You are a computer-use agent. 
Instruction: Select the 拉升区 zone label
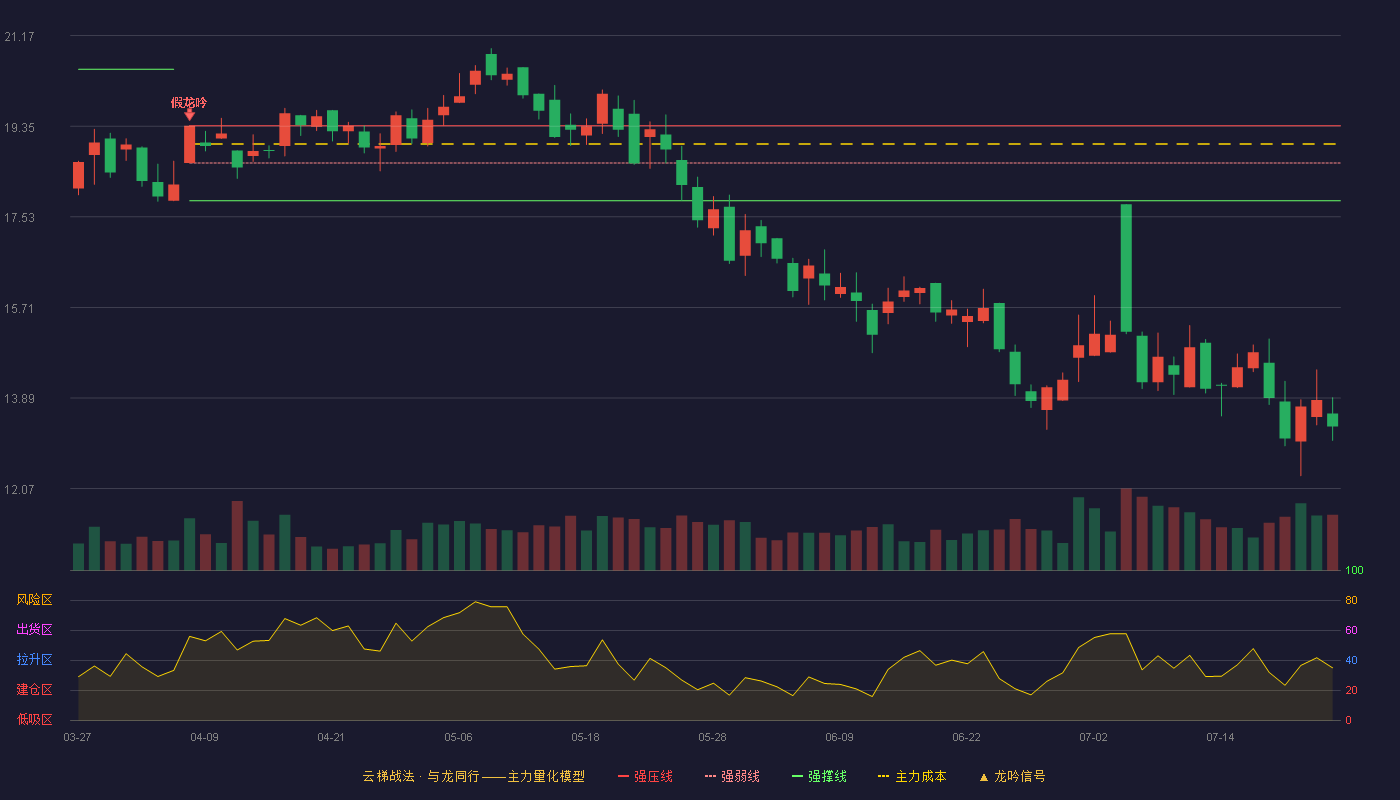[34, 660]
